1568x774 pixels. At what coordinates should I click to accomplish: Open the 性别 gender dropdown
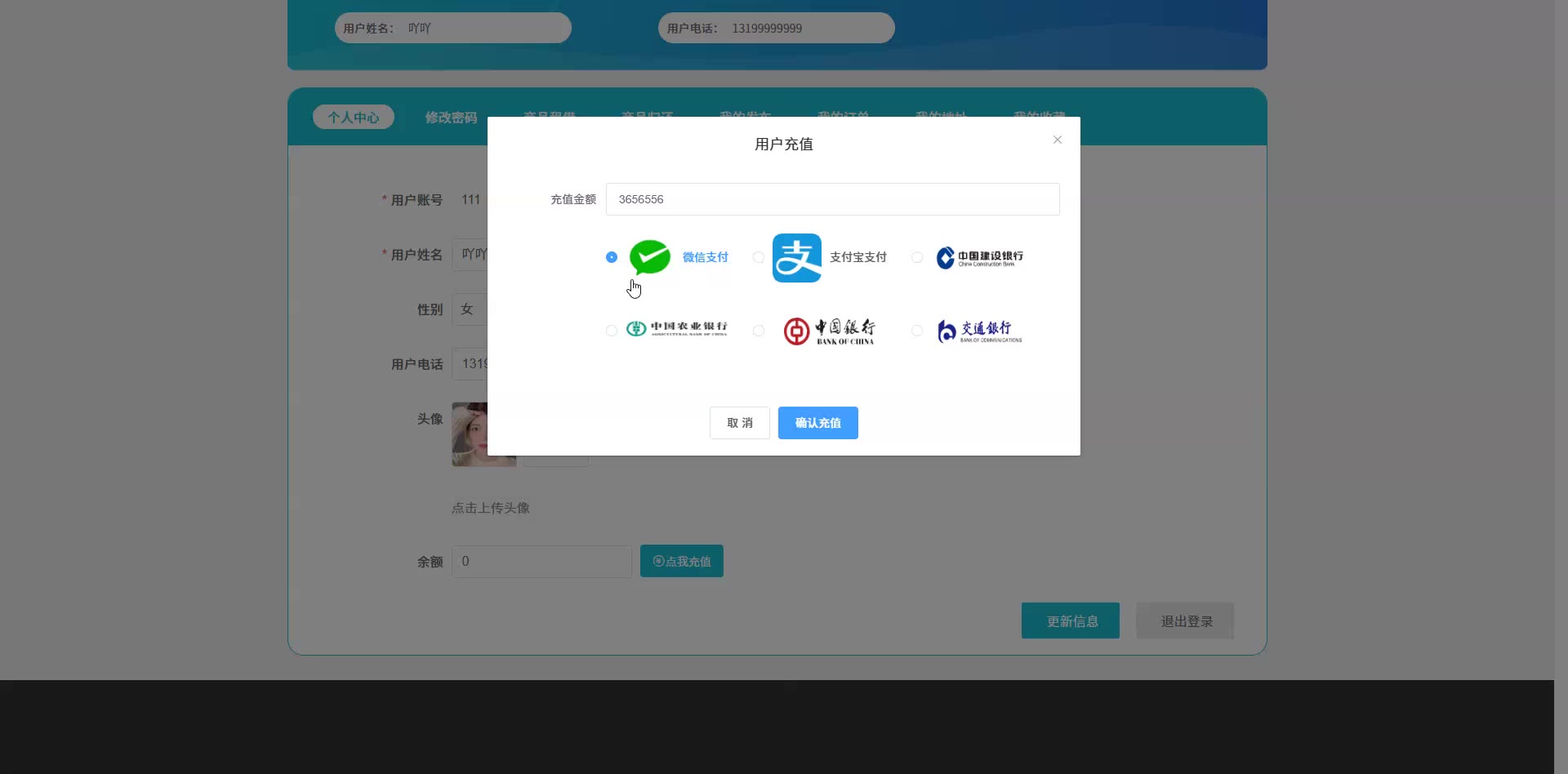click(470, 309)
